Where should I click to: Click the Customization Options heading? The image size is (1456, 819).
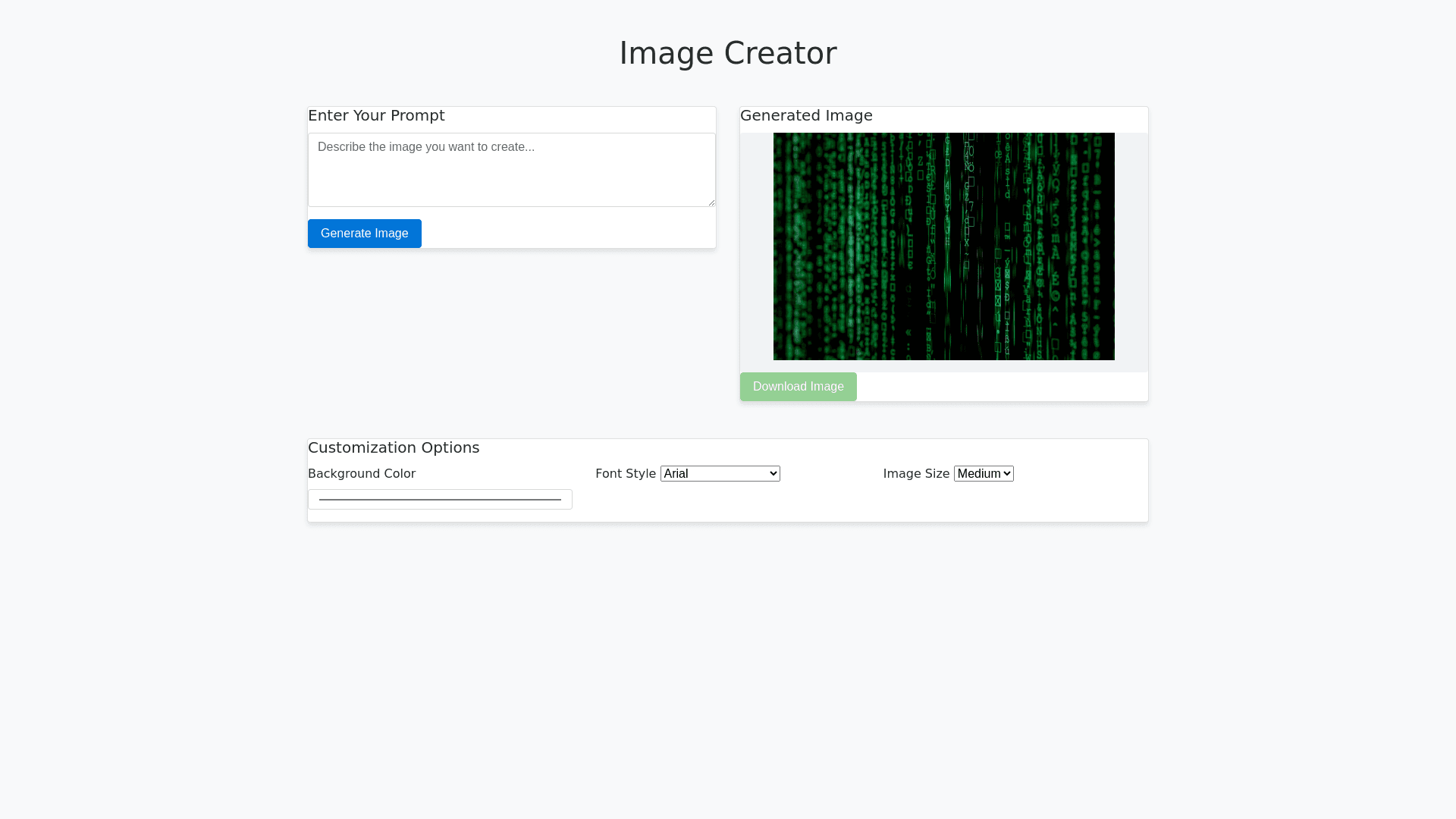coord(394,447)
